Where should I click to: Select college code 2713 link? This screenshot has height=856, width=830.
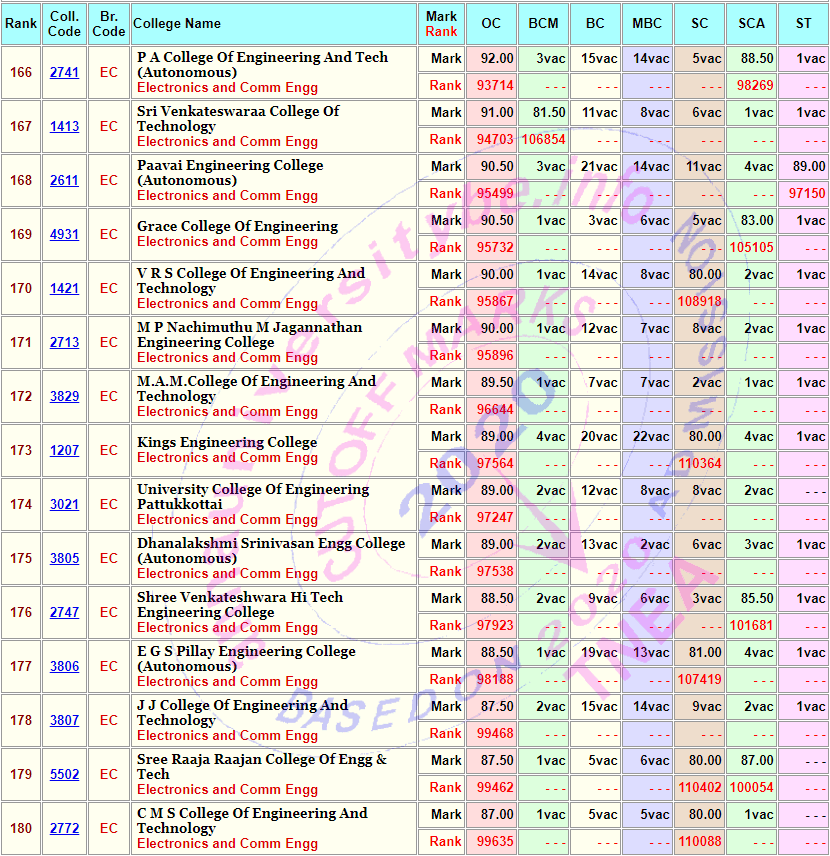[x=64, y=343]
